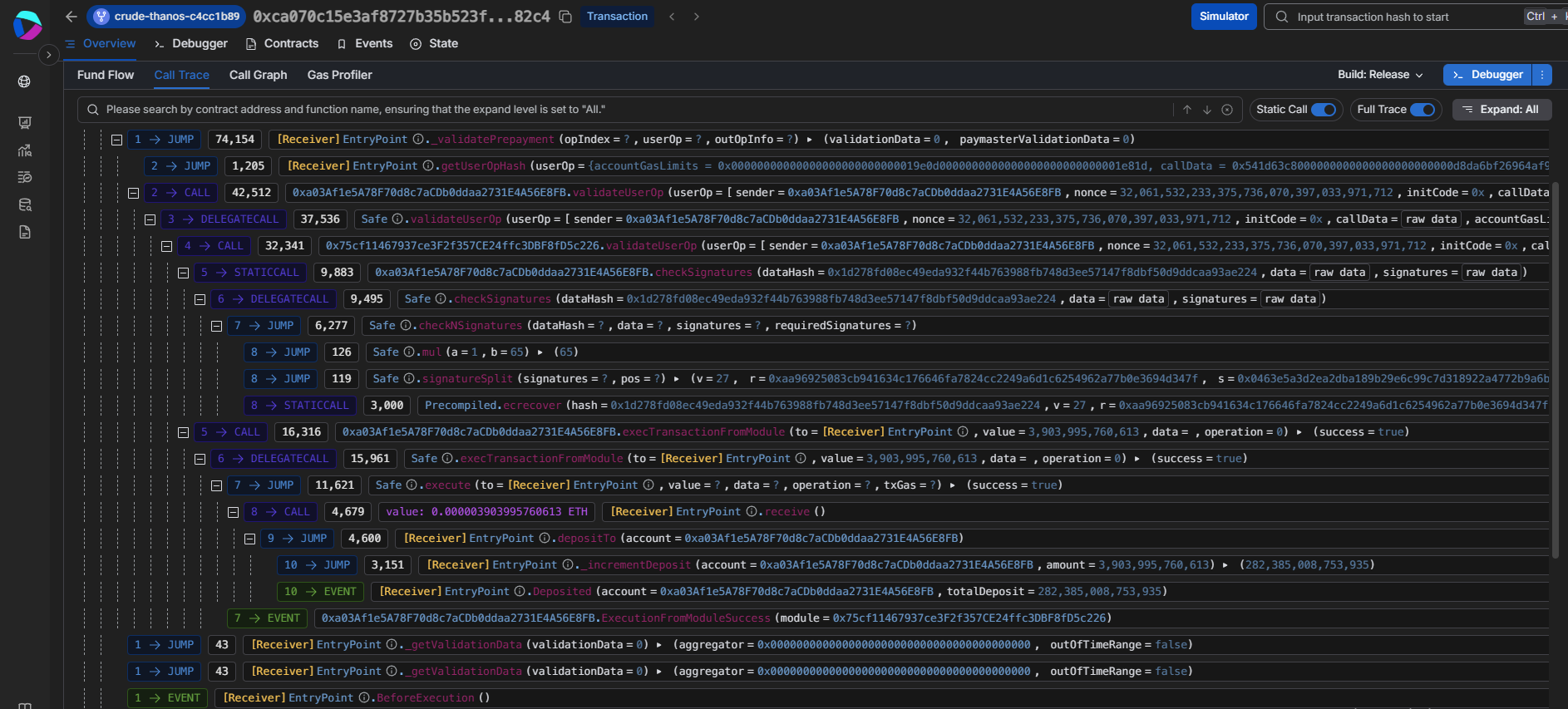Go to the previous transaction chevron

(x=672, y=17)
